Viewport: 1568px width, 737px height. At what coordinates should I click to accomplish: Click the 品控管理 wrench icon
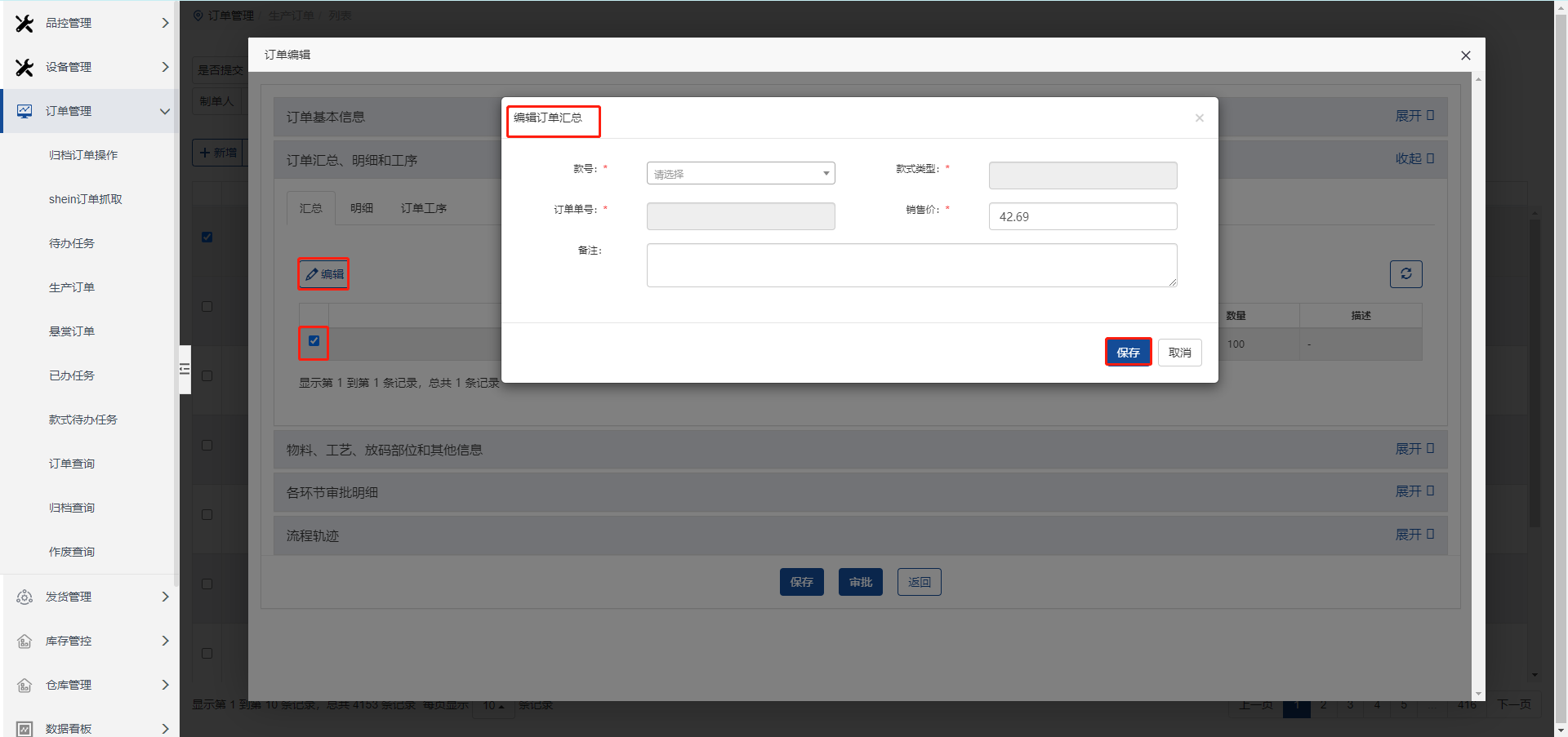pos(24,24)
